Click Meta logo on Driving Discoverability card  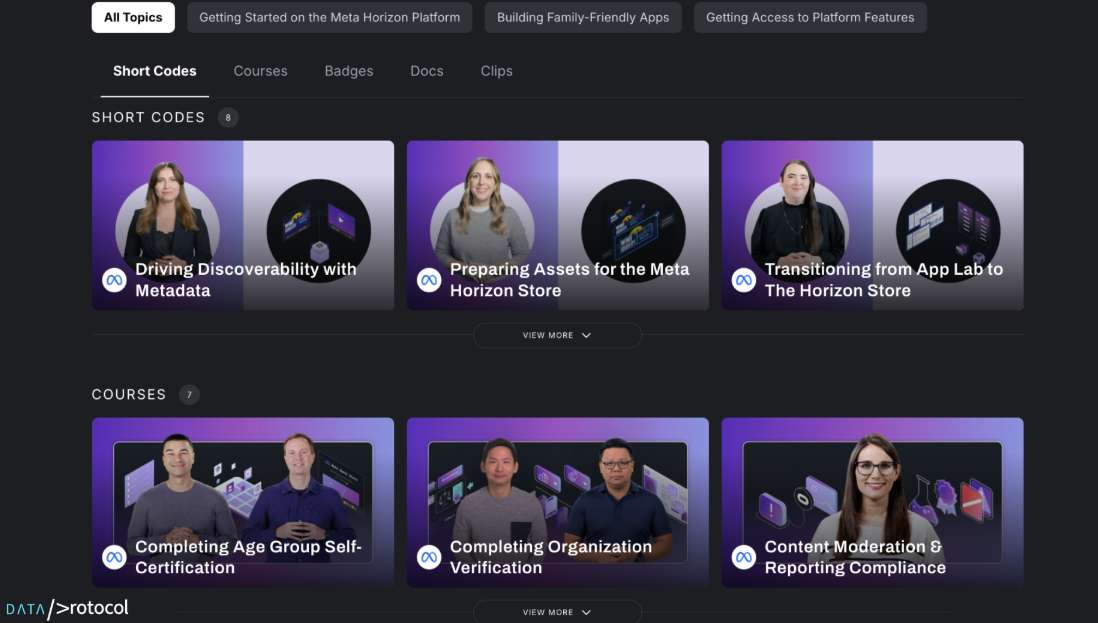[115, 280]
